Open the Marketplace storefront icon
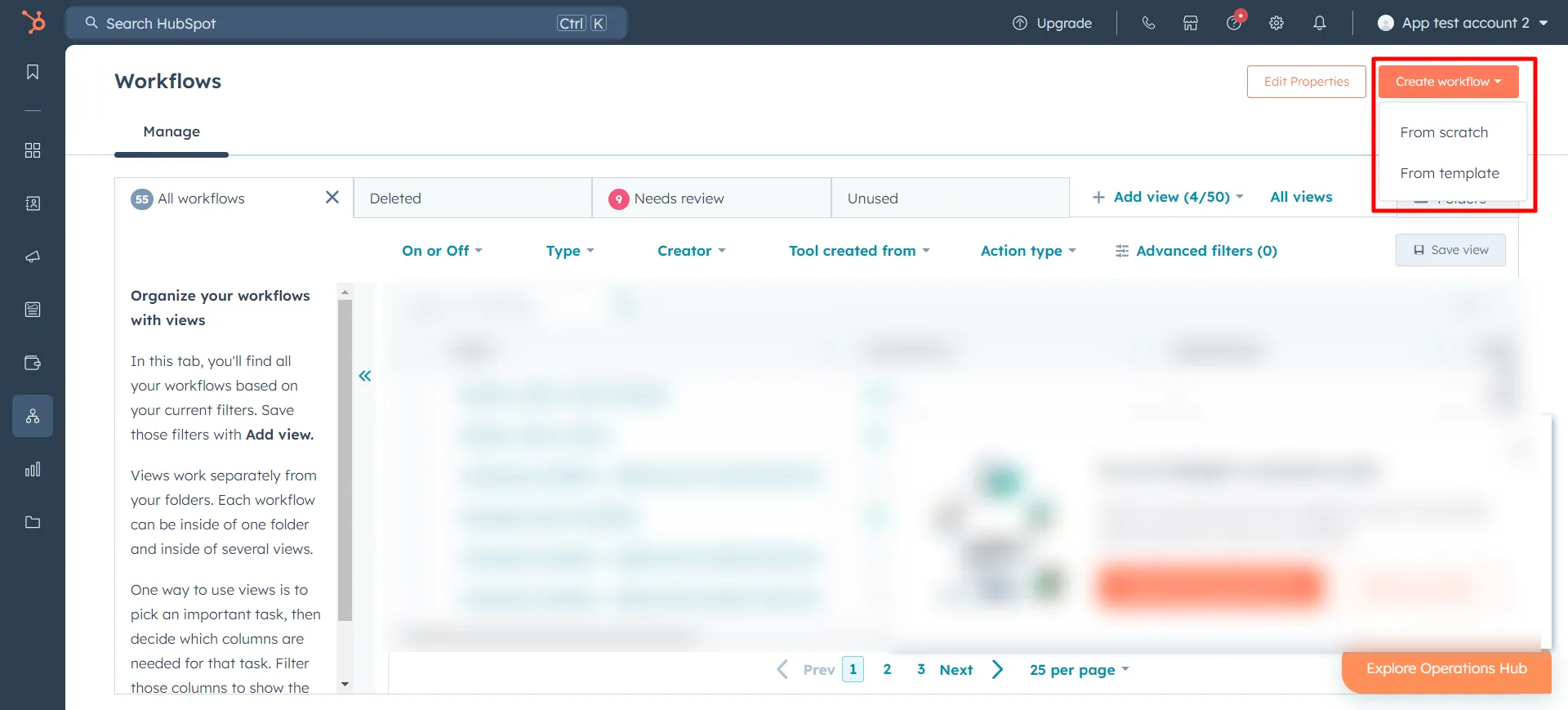1568x710 pixels. point(1191,23)
